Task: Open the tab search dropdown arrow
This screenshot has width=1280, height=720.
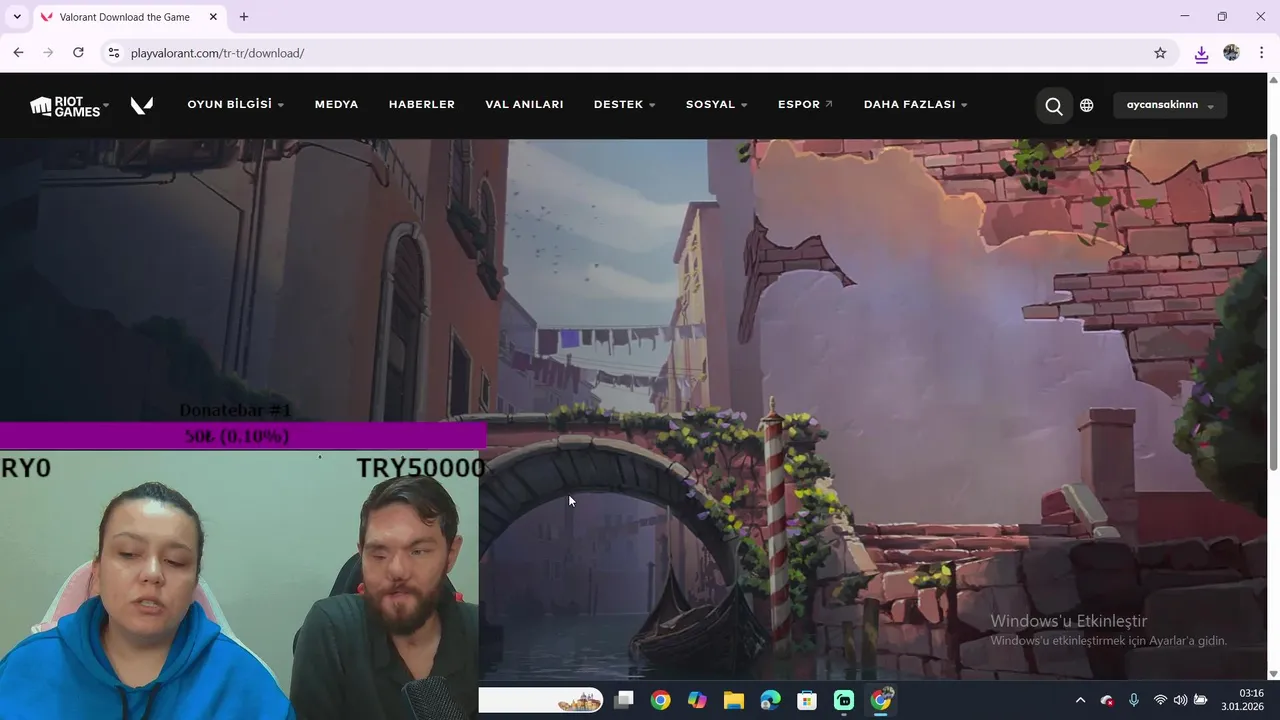Action: pos(16,17)
